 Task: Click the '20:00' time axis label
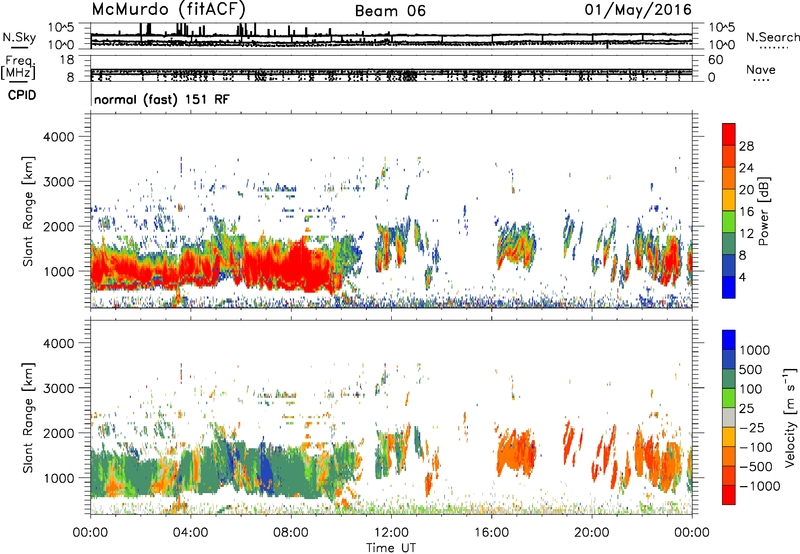pyautogui.click(x=592, y=533)
